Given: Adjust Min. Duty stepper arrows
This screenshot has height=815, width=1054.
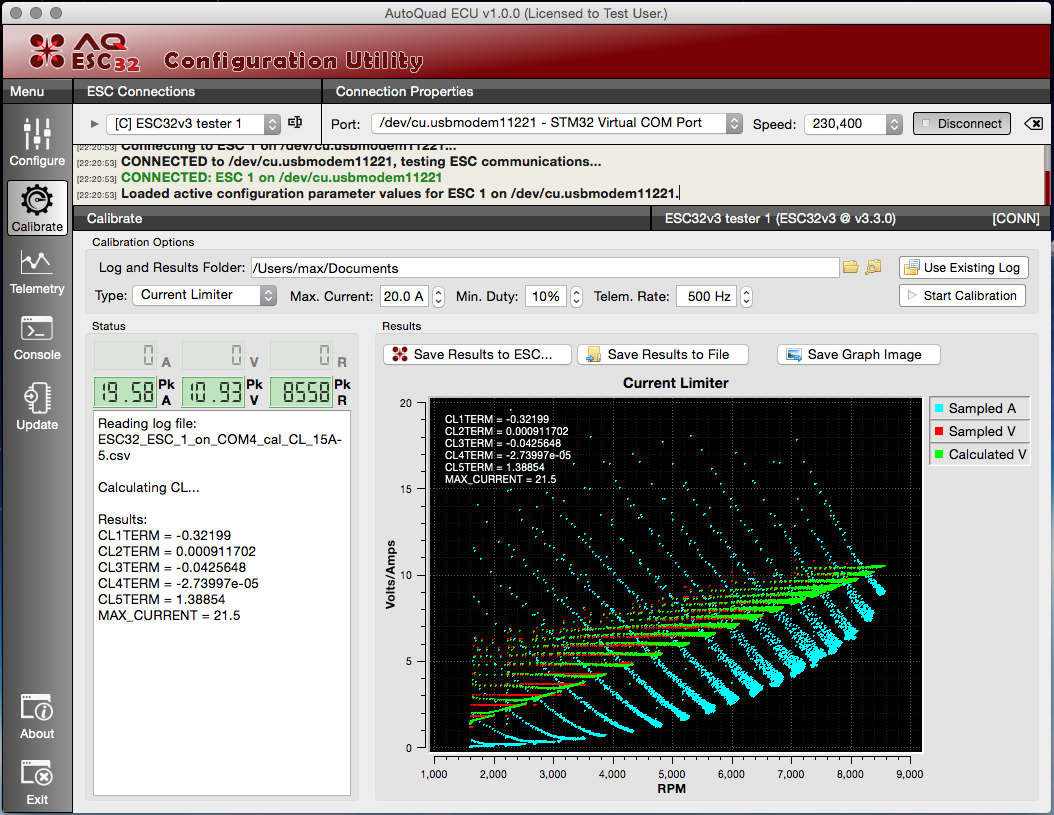Looking at the screenshot, I should pos(576,296).
